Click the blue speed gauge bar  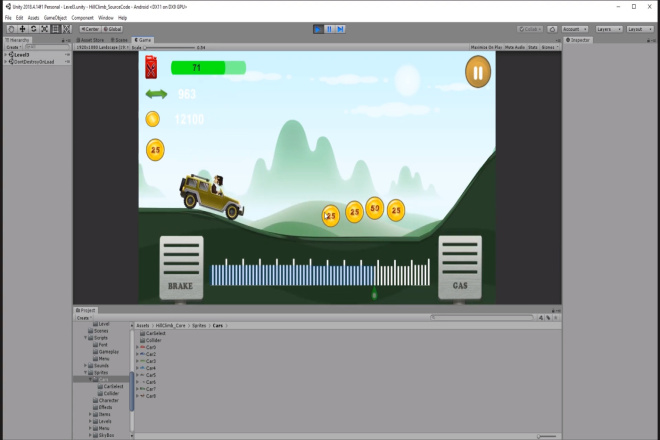coord(293,275)
